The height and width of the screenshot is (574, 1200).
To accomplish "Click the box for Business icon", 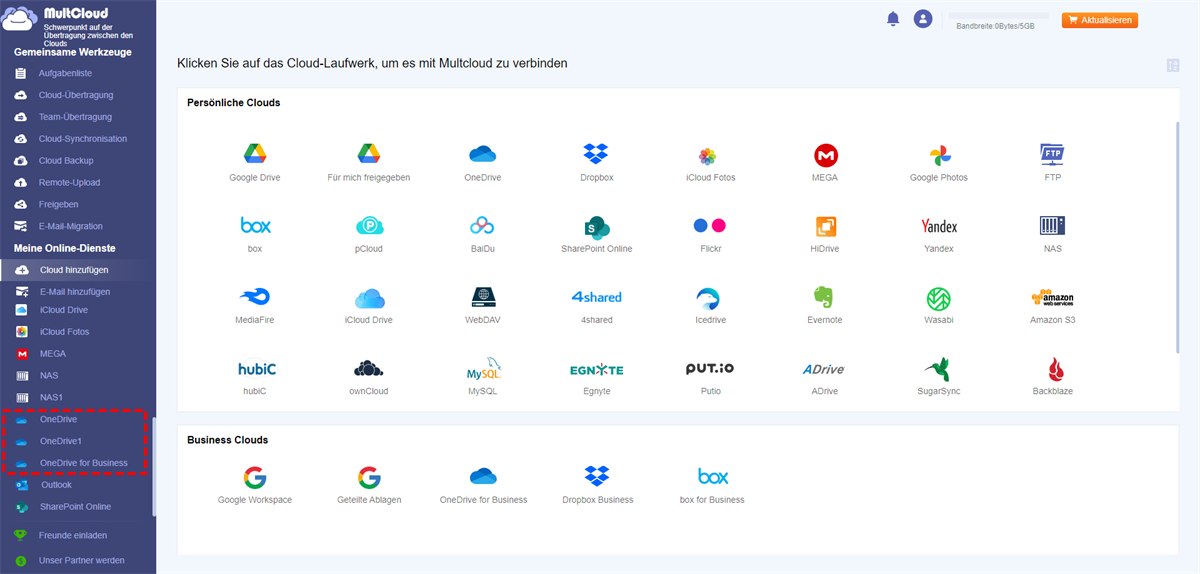I will pyautogui.click(x=712, y=476).
